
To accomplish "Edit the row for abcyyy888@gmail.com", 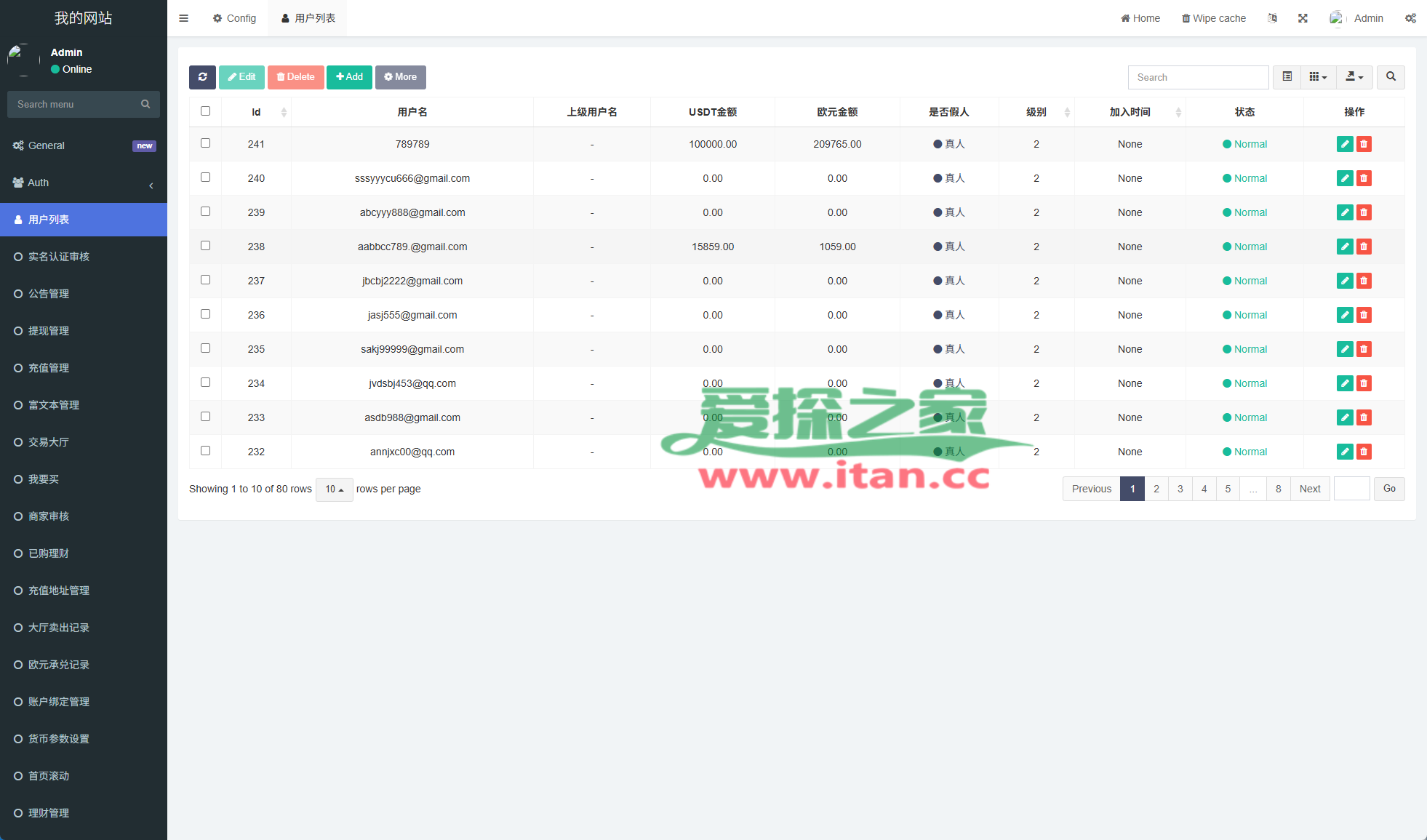I will [x=1345, y=212].
